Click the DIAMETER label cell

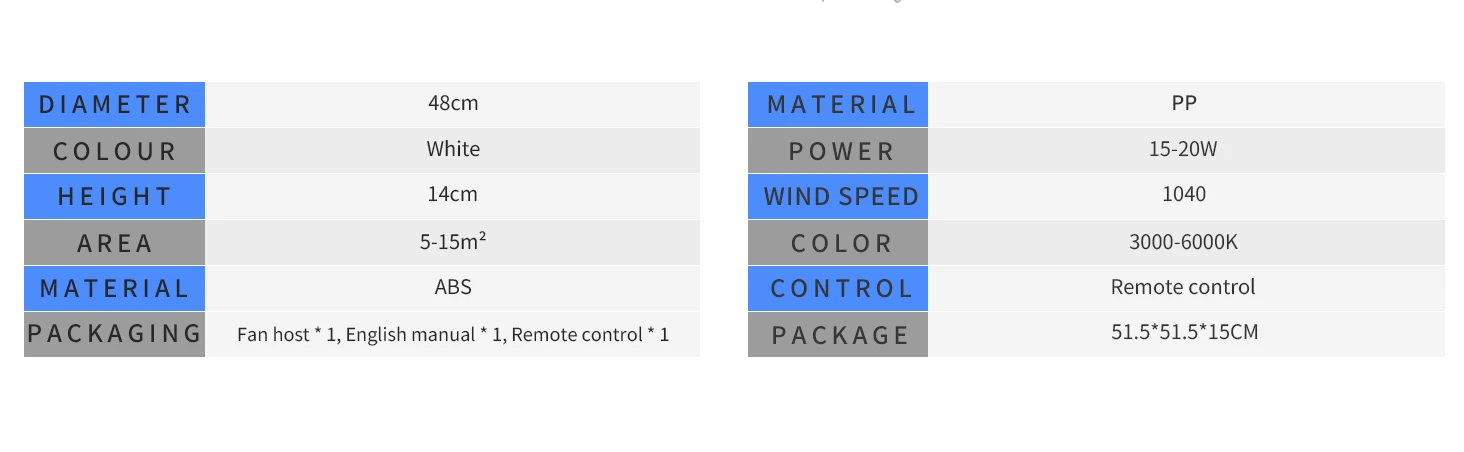coord(114,104)
